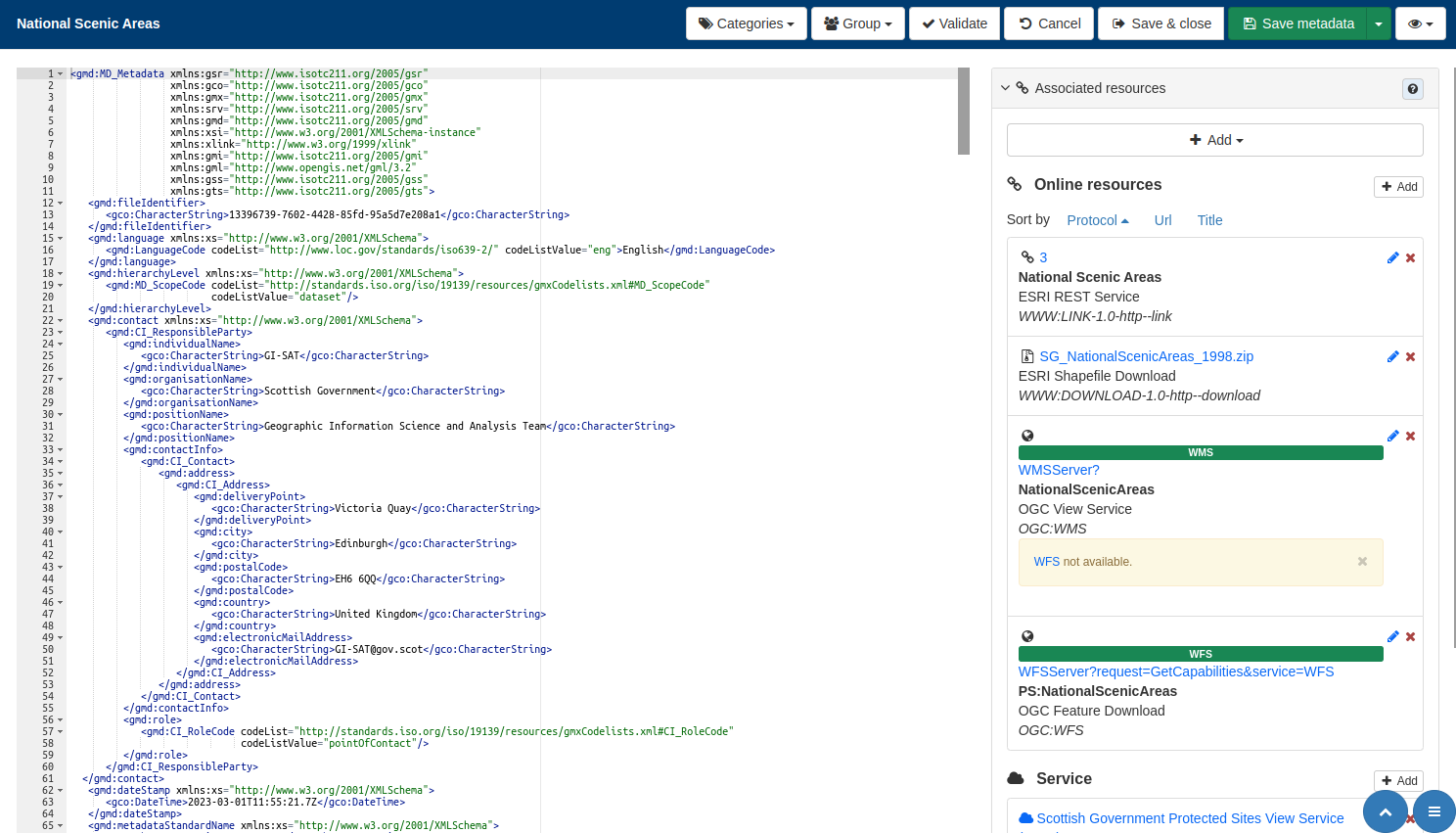Fold gmd:hierarchyLevel at line 18
Viewport: 1456px width, 833px height.
pos(60,274)
